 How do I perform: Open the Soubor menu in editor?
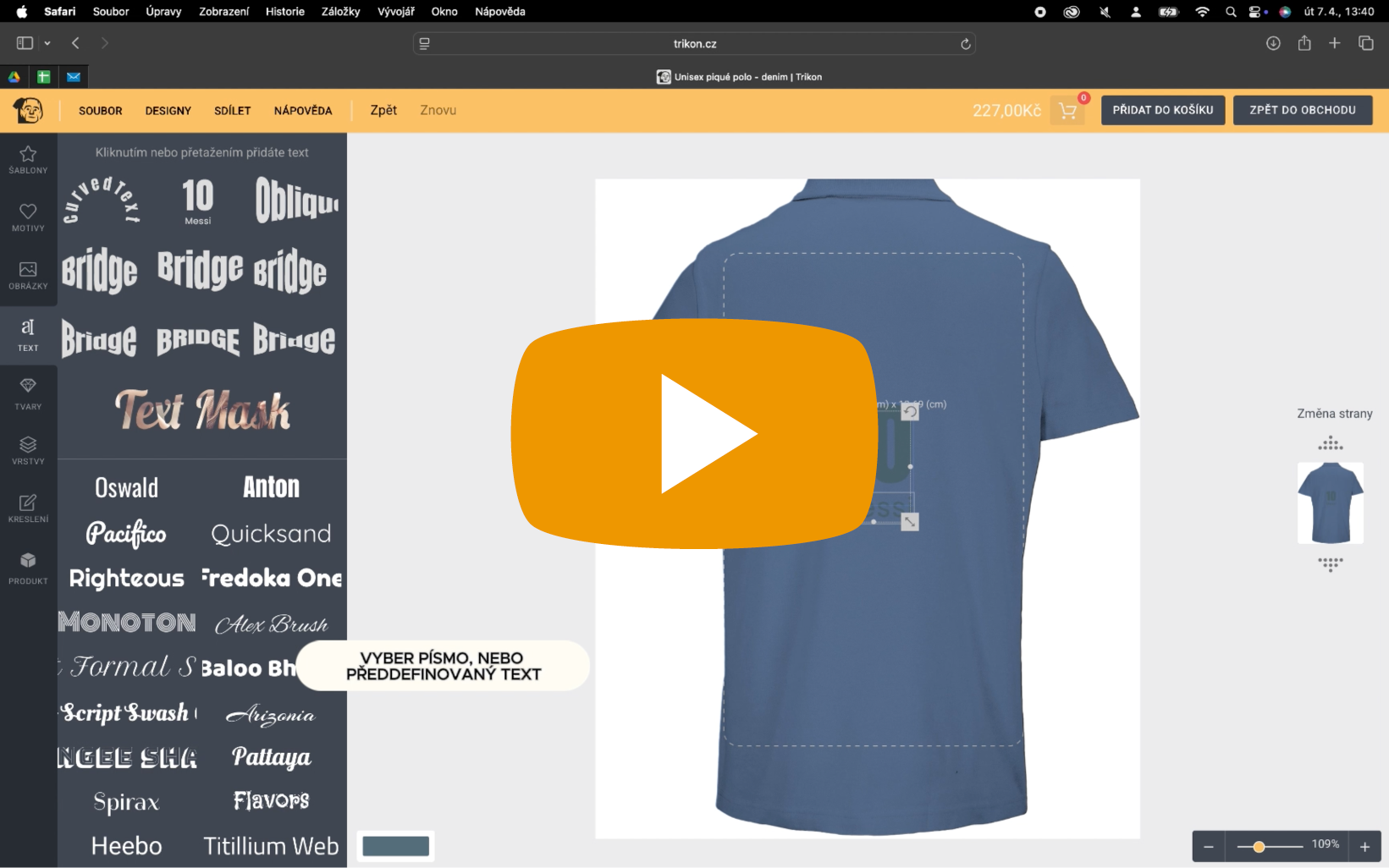click(100, 111)
